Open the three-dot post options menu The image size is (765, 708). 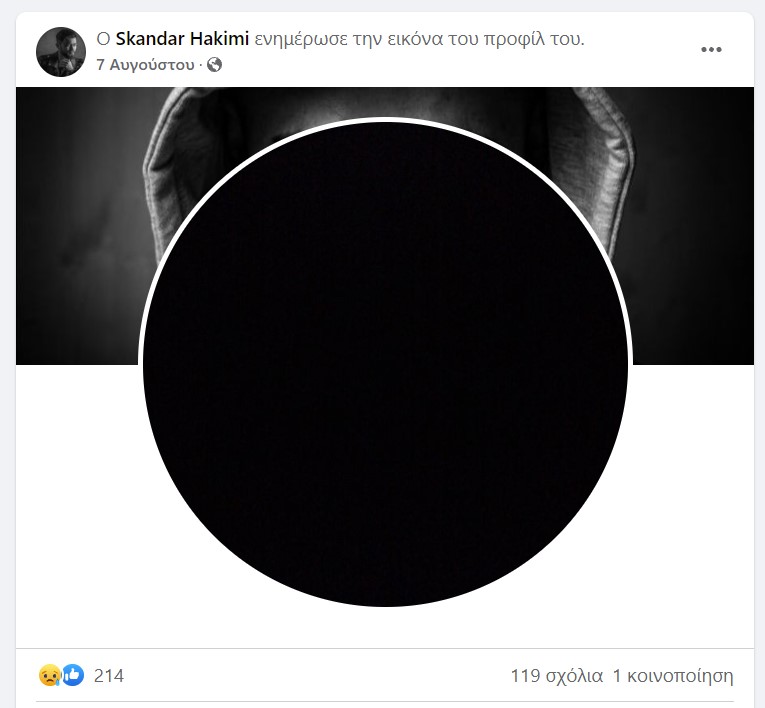tap(711, 49)
